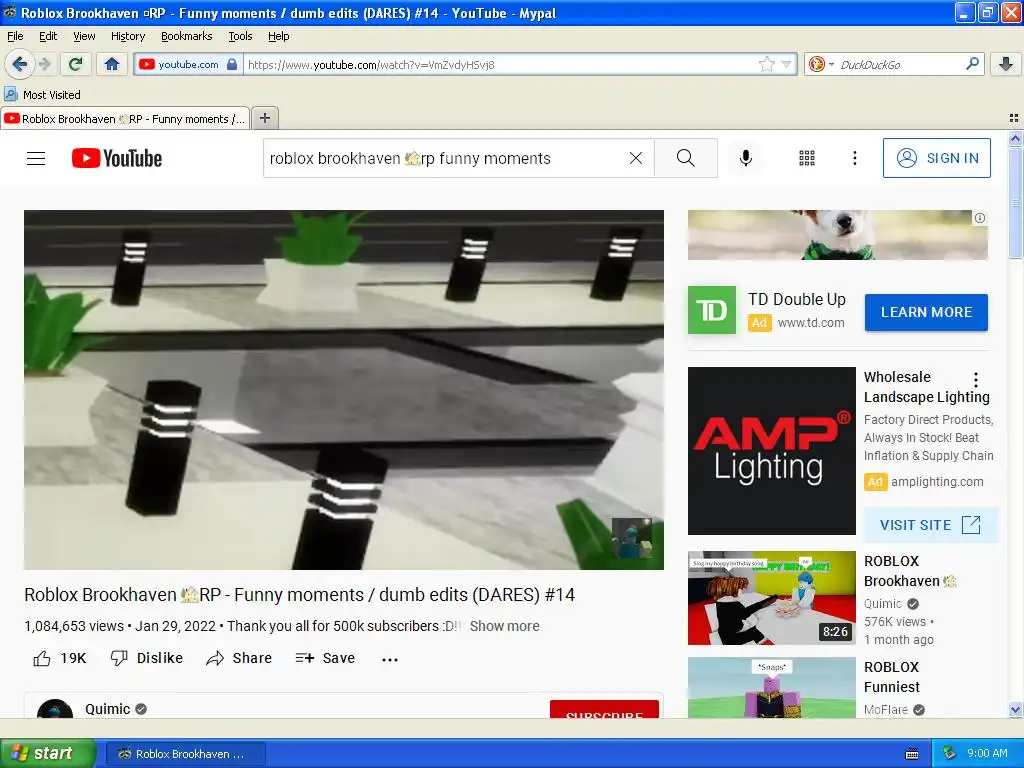
Task: Open the three-dot menu on Wholesale Landscape Lighting ad
Action: [x=976, y=379]
